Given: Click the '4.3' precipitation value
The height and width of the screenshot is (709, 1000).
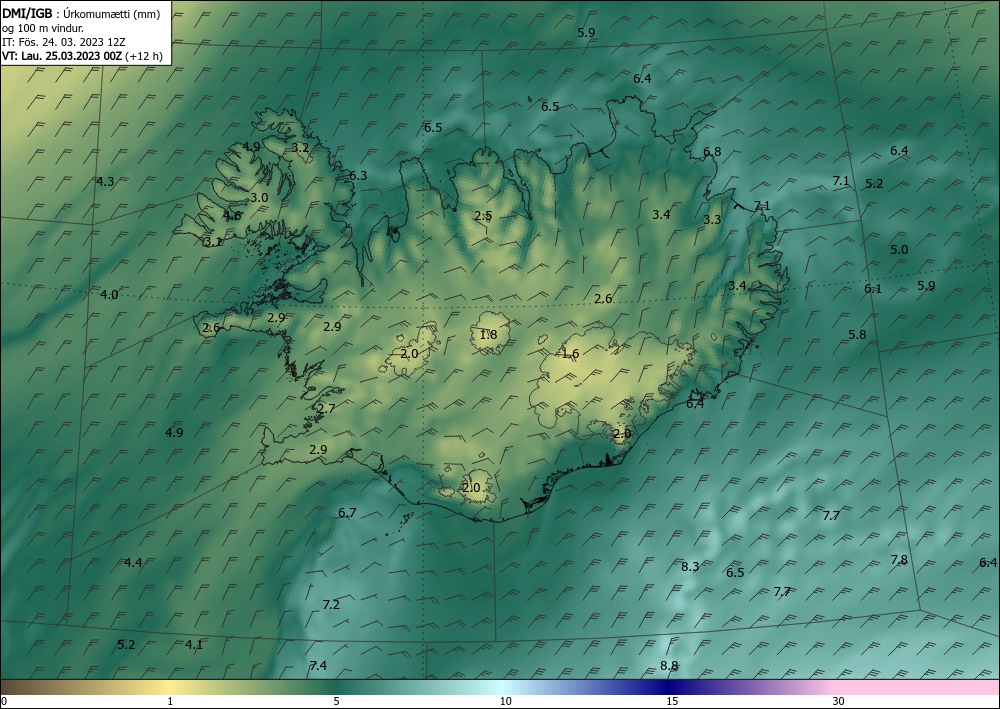Looking at the screenshot, I should coord(105,182).
